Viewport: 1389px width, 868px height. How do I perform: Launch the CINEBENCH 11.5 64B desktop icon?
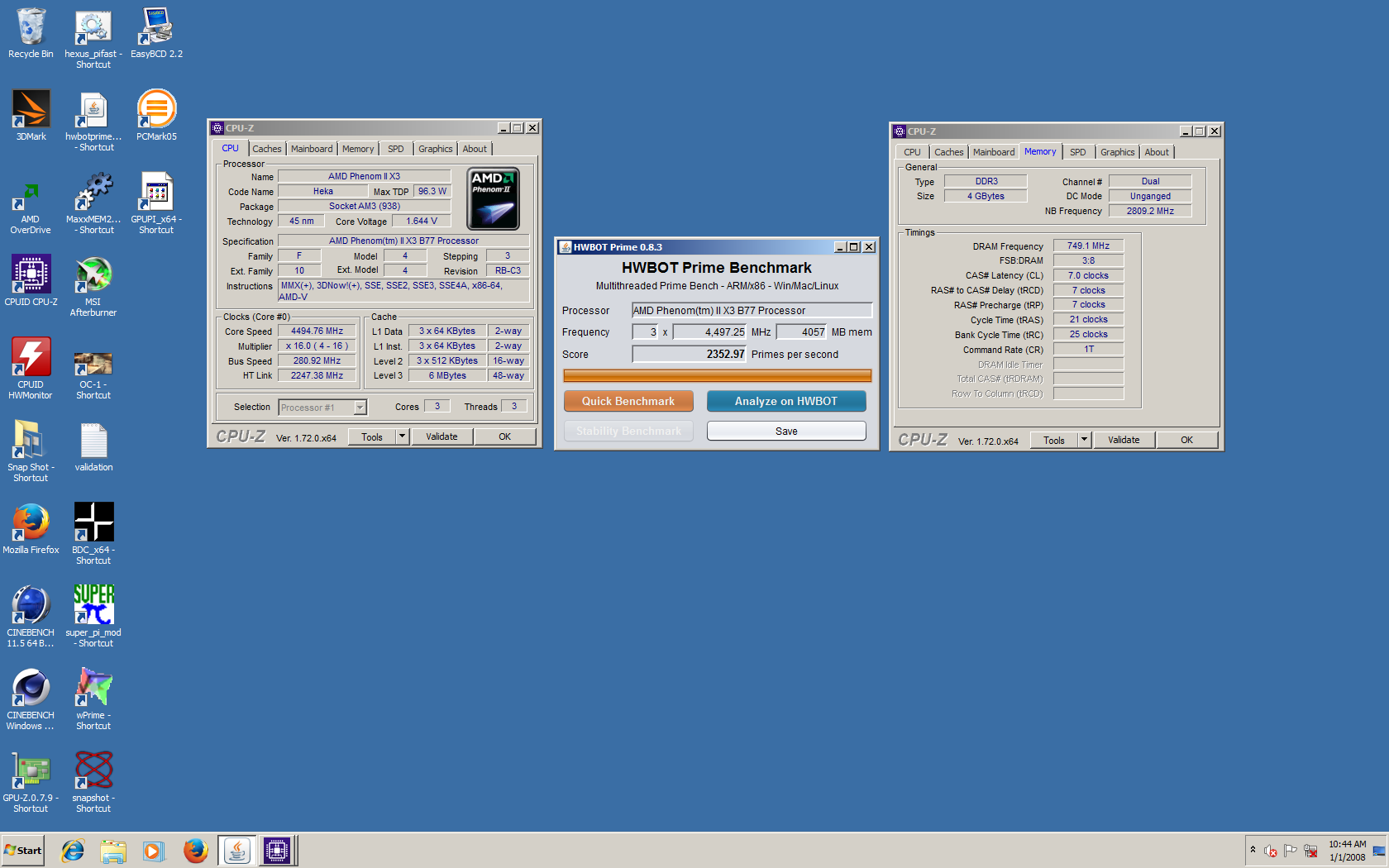pos(31,617)
